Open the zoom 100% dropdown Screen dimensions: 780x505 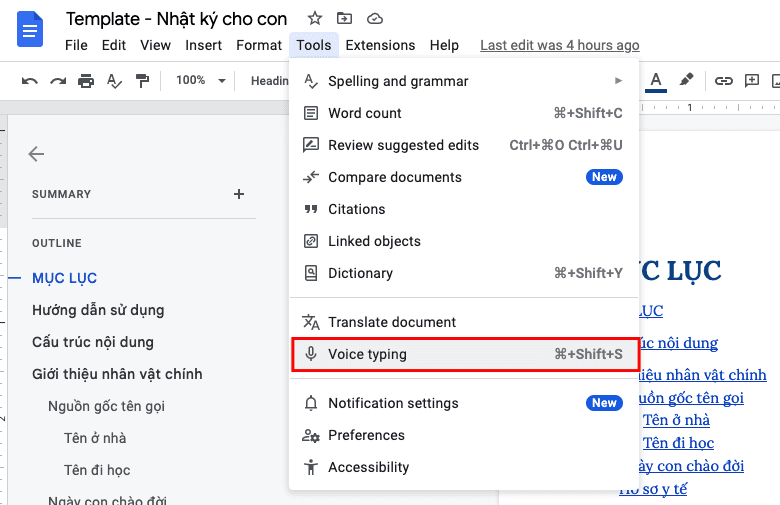click(201, 80)
